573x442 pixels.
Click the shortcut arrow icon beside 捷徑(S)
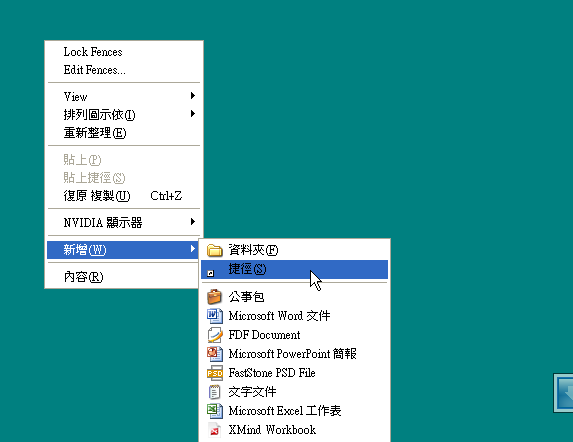210,273
